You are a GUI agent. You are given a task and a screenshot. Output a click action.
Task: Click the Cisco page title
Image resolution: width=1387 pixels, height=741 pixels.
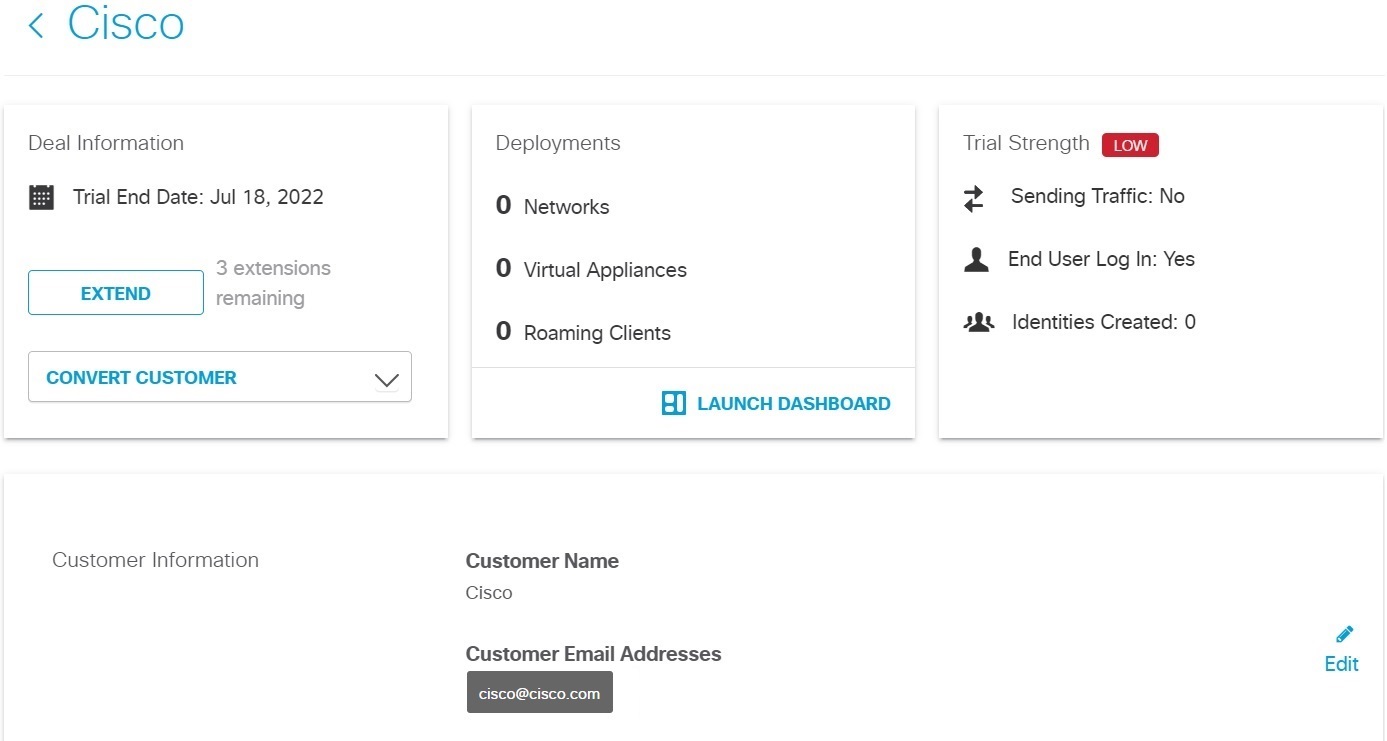[x=126, y=24]
